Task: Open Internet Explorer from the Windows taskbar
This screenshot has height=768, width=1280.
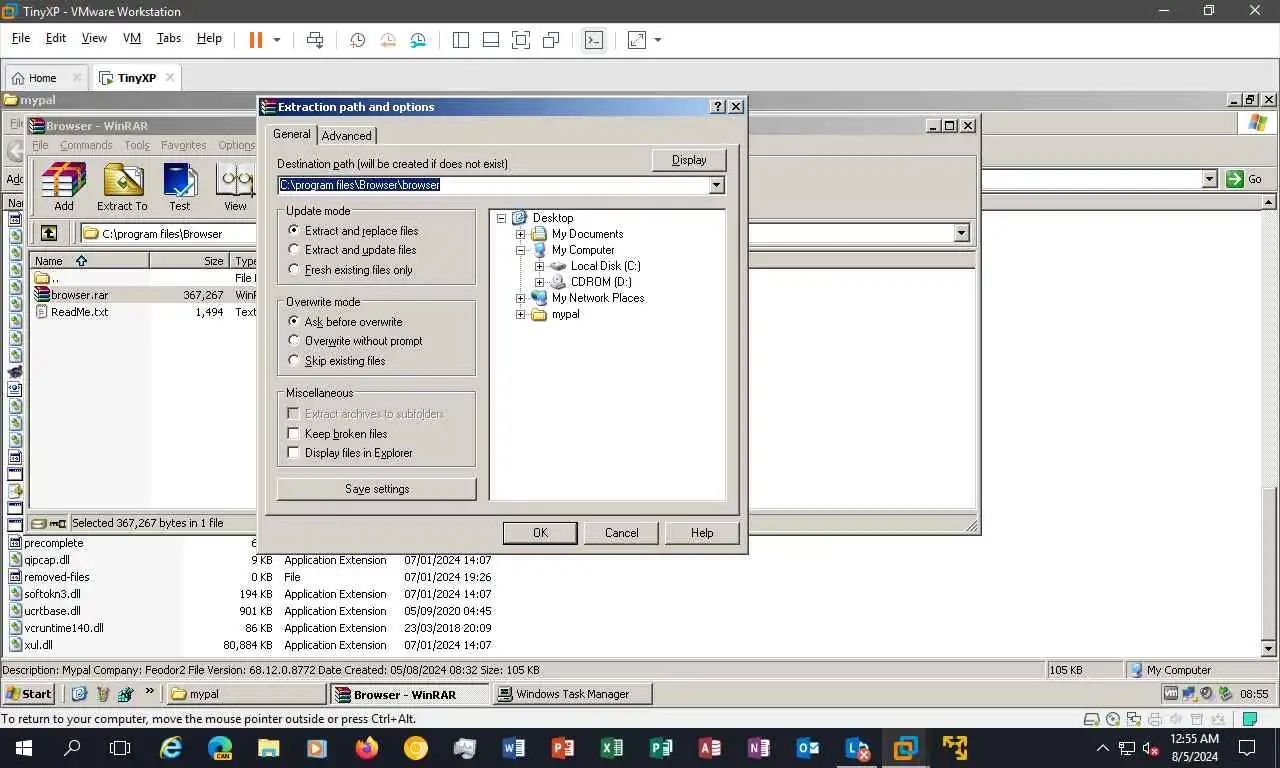Action: click(171, 747)
